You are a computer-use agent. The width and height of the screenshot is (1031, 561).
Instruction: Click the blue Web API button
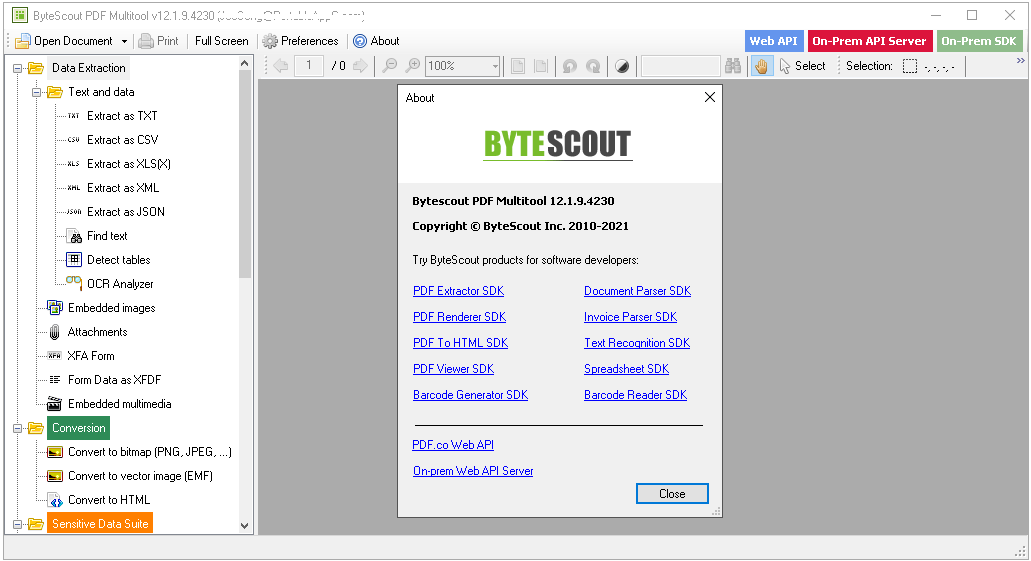[x=773, y=41]
